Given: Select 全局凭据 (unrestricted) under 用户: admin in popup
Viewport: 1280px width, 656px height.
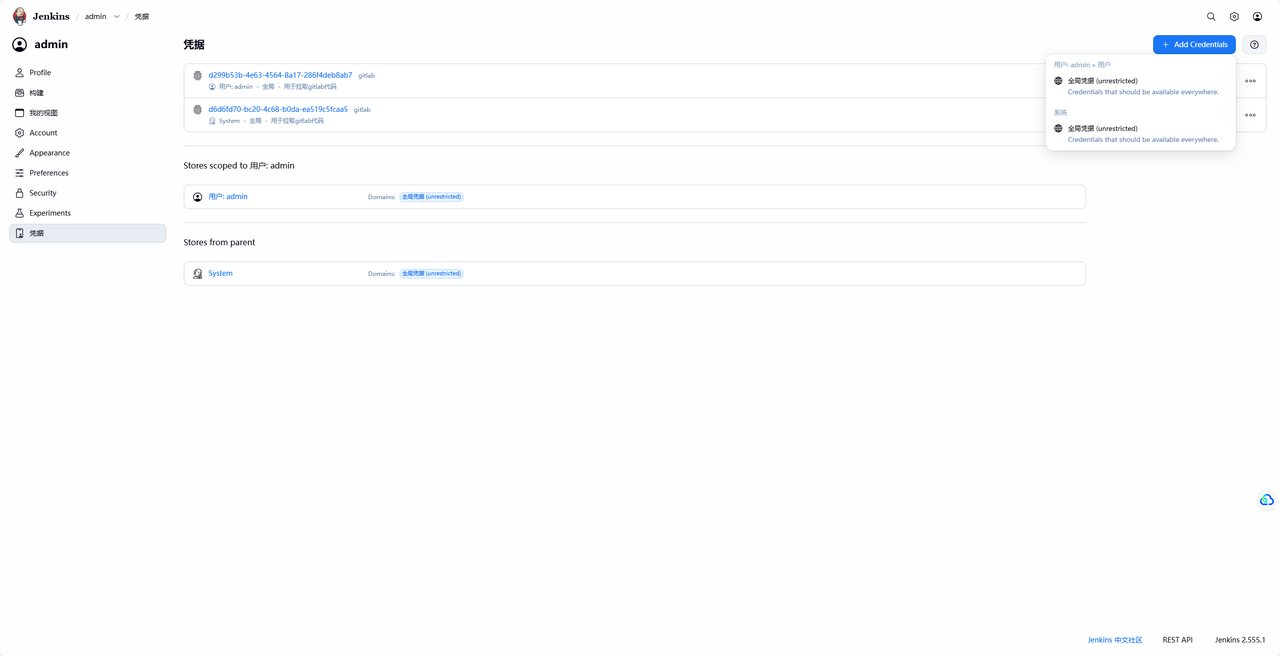Looking at the screenshot, I should coord(1141,86).
